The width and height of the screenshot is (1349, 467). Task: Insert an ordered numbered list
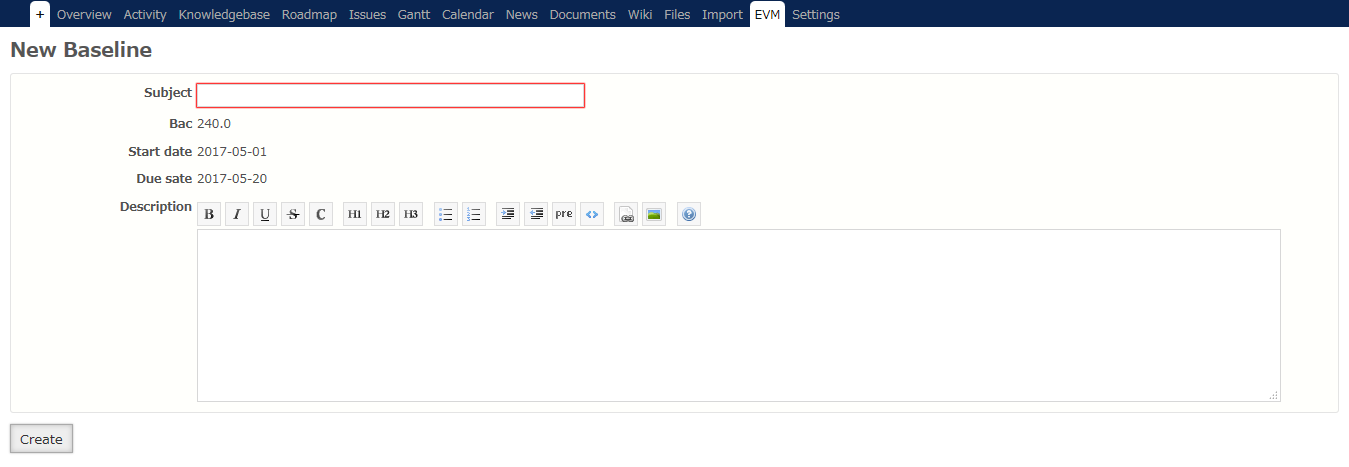click(474, 214)
